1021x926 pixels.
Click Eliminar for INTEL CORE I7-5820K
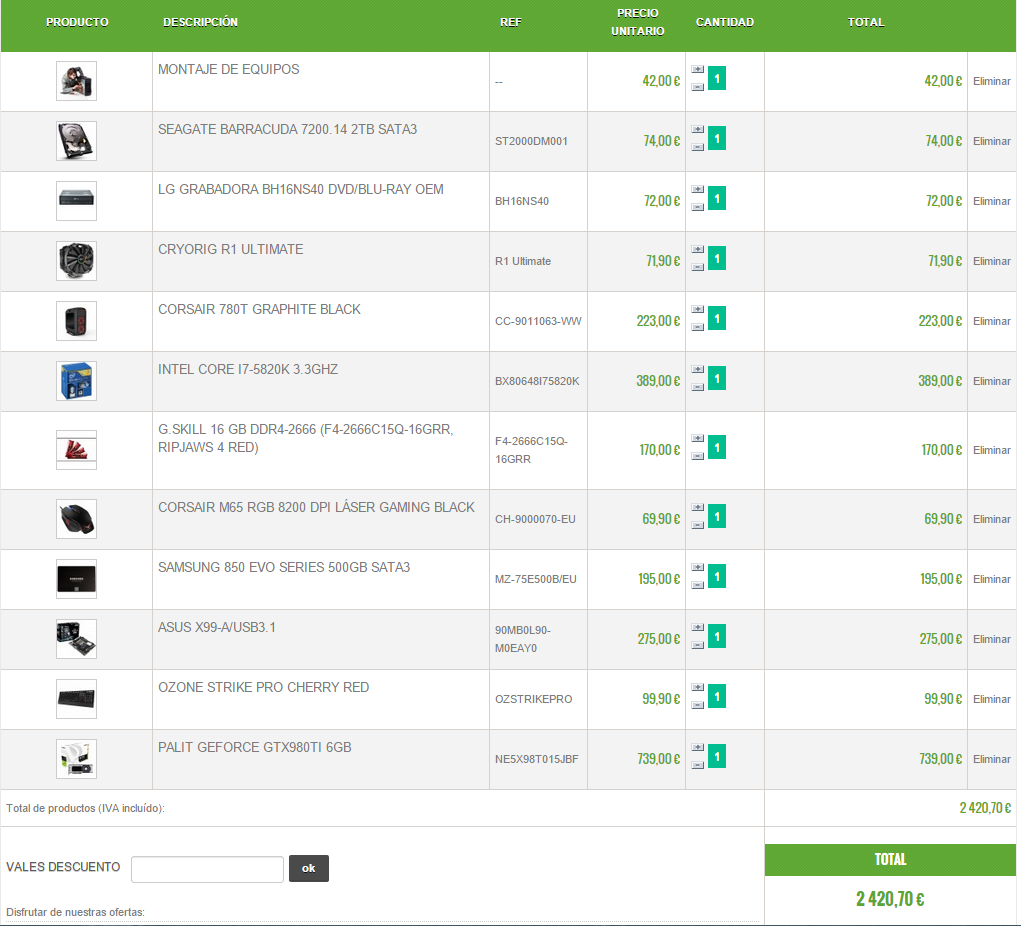tap(992, 381)
